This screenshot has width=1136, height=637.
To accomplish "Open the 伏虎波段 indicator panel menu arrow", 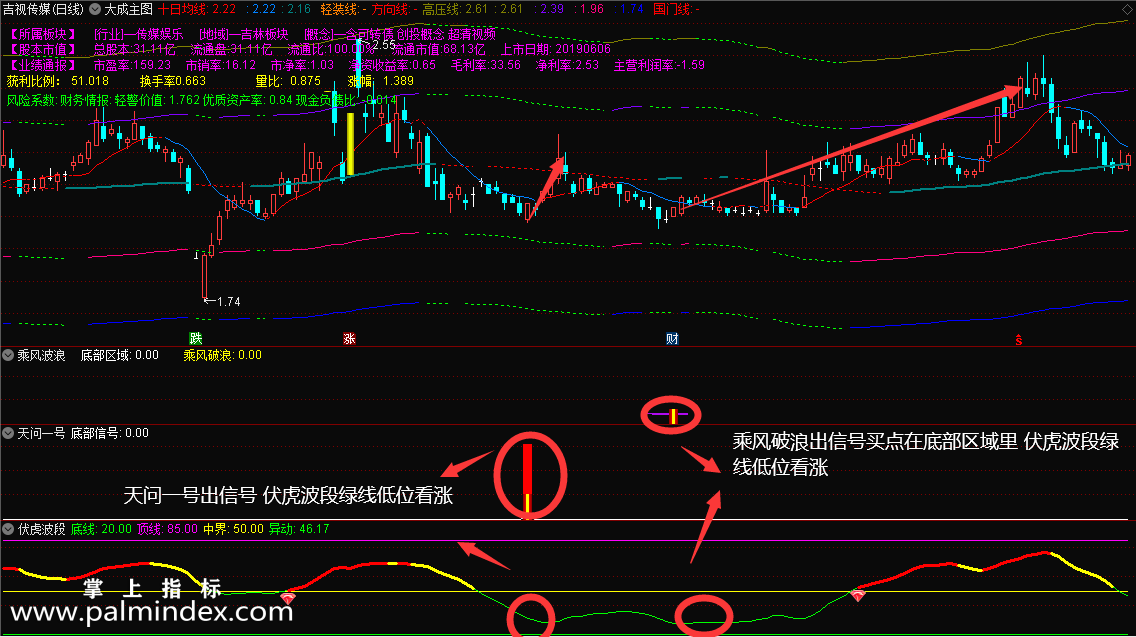I will (x=8, y=529).
